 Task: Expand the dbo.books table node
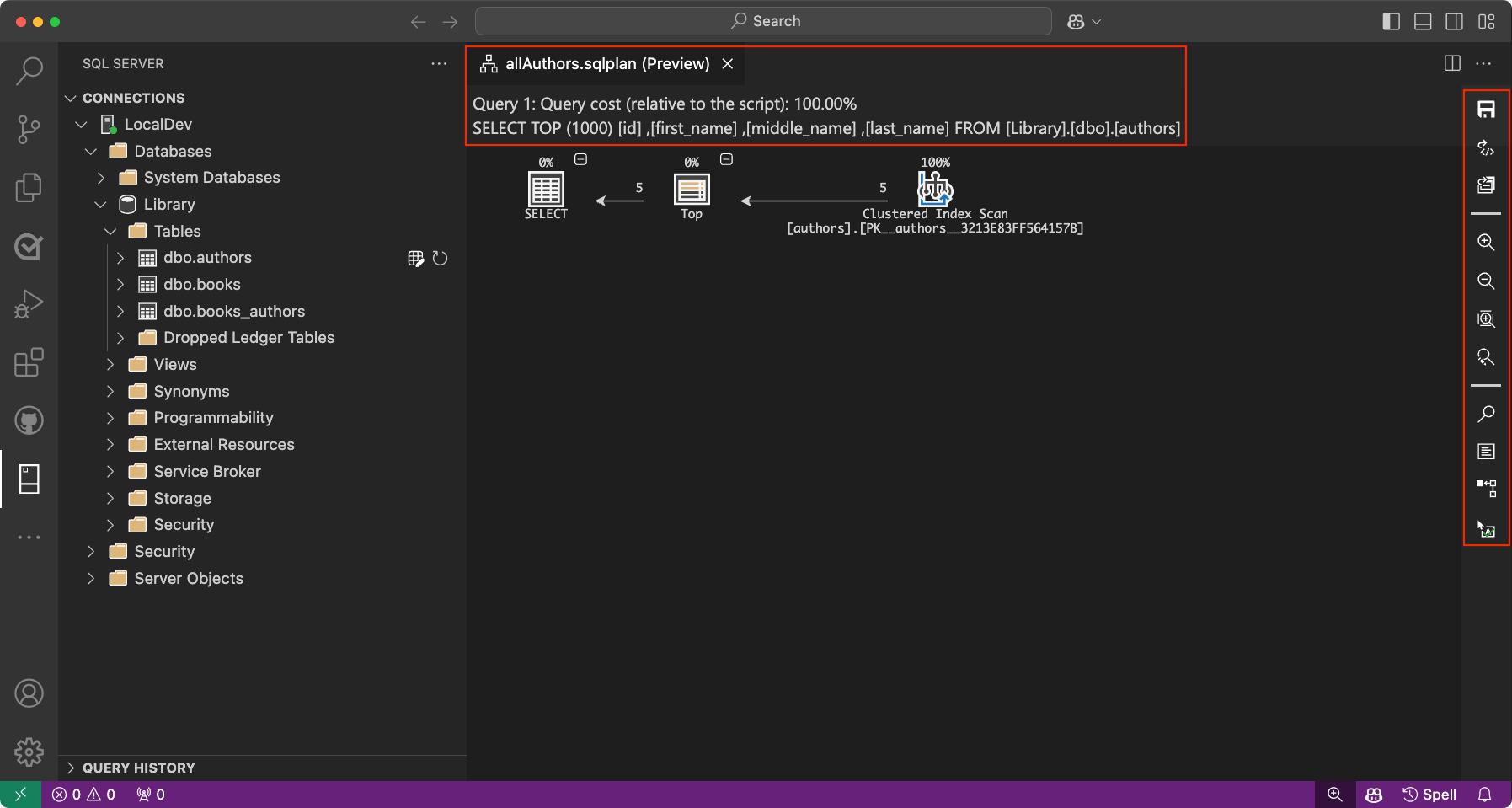[x=120, y=285]
